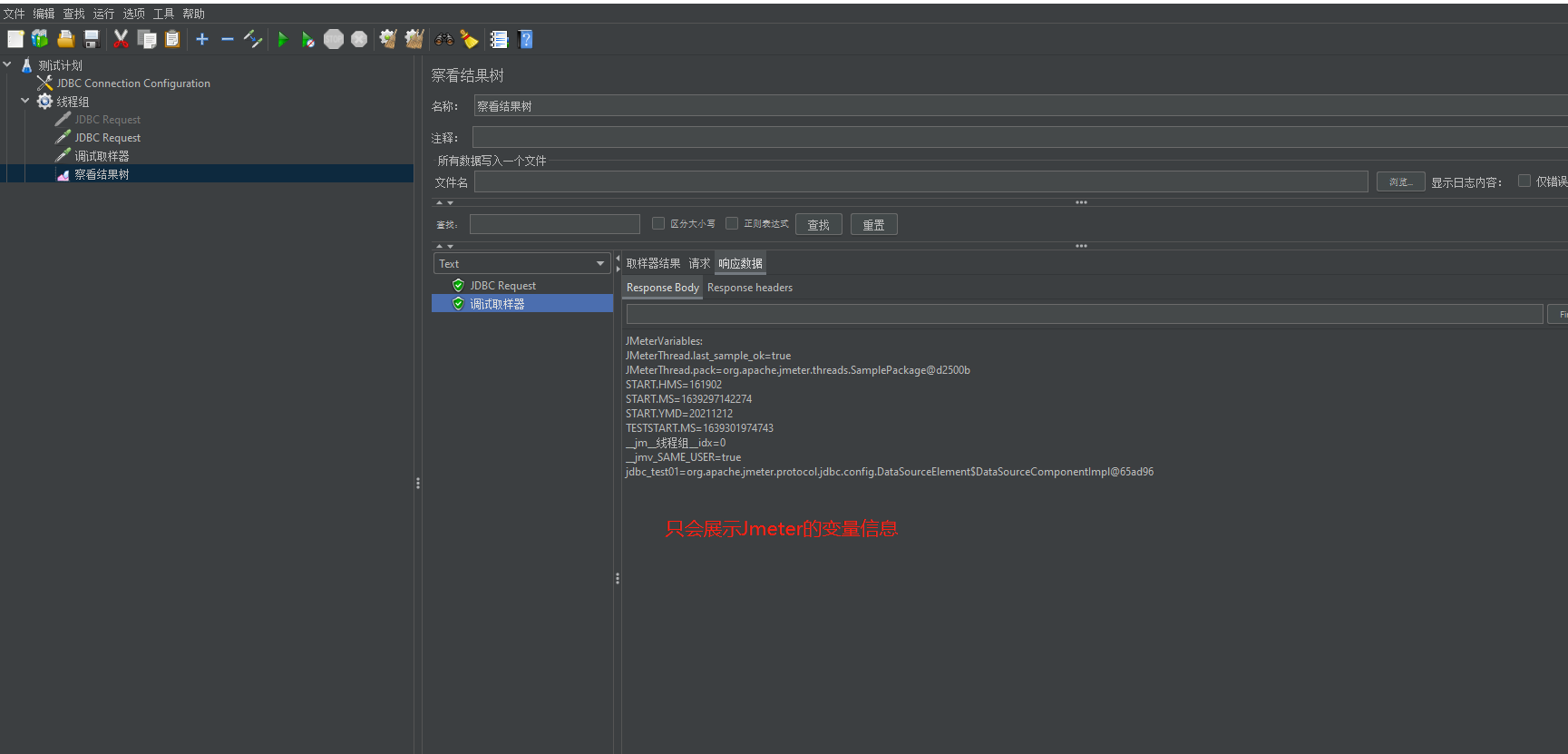Focus the 名称 name field

[1020, 106]
